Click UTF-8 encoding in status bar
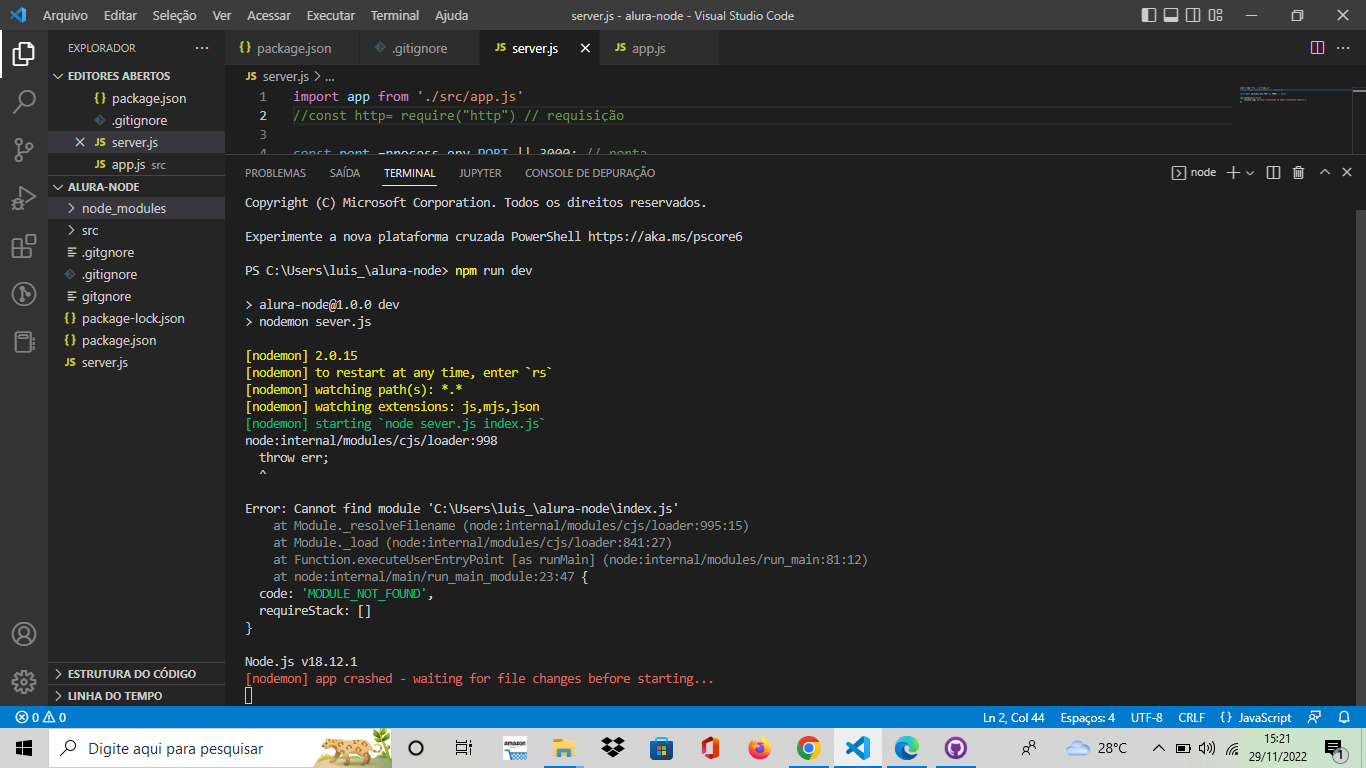 1146,717
